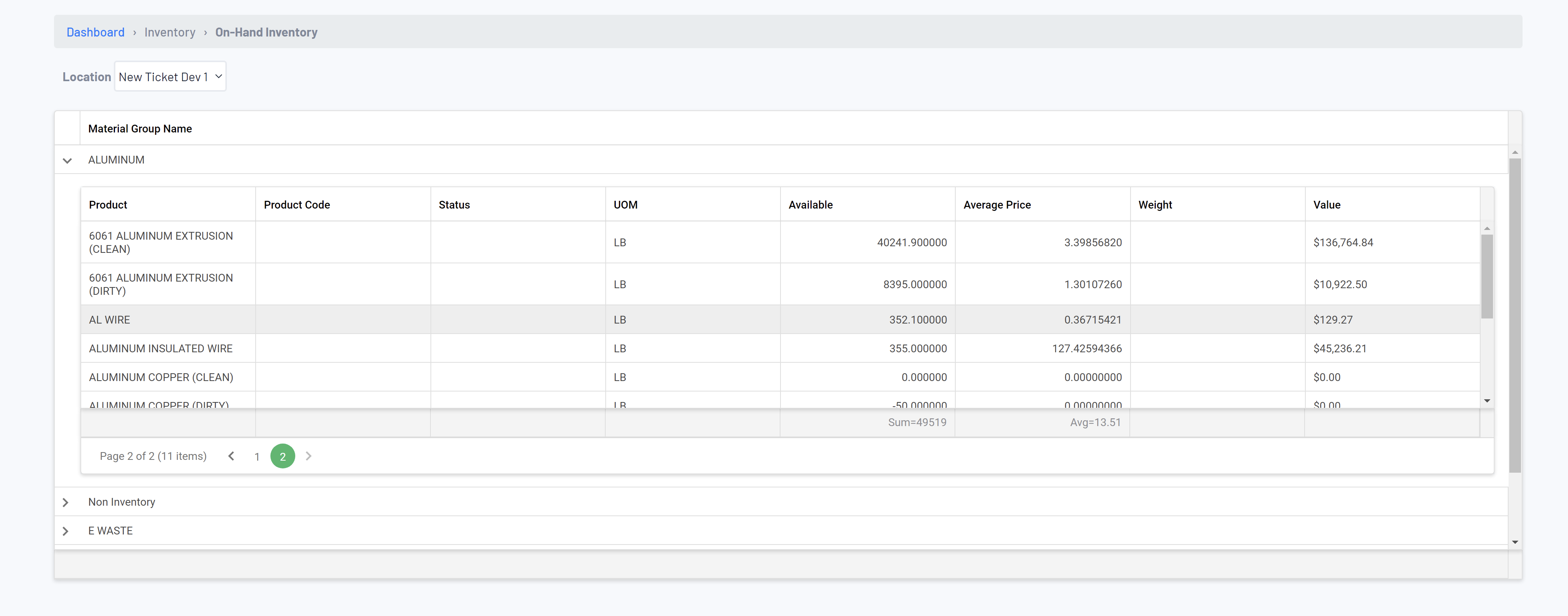
Task: Click the Weight column header
Action: [x=1155, y=205]
